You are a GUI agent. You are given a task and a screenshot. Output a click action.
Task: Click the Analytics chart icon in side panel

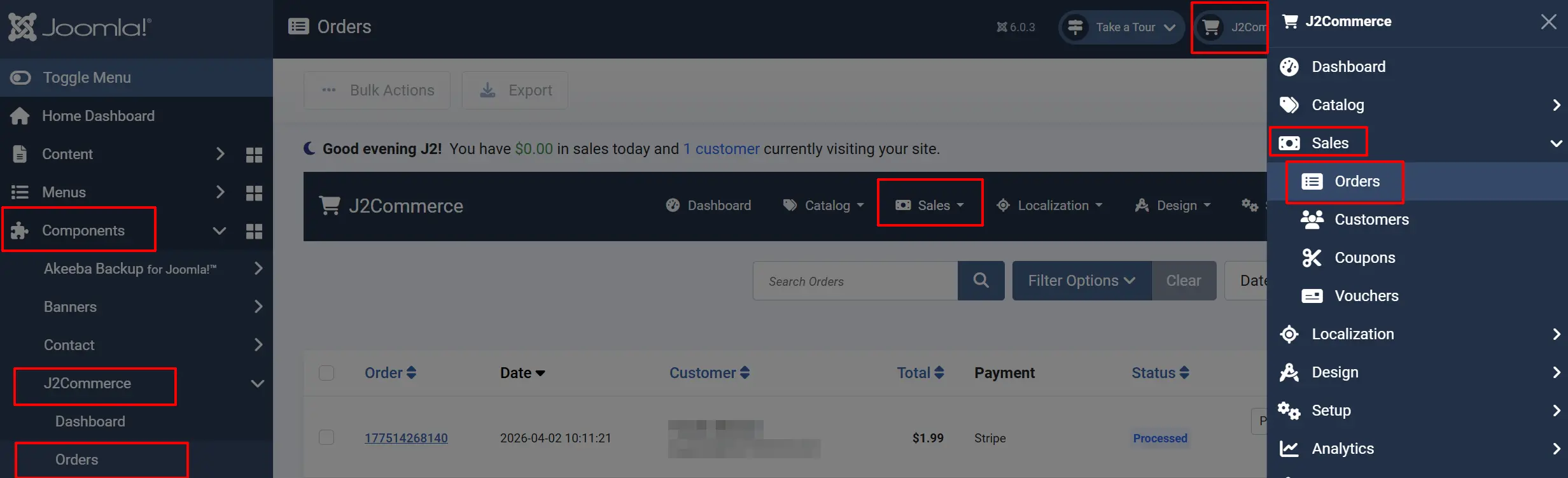(x=1289, y=449)
